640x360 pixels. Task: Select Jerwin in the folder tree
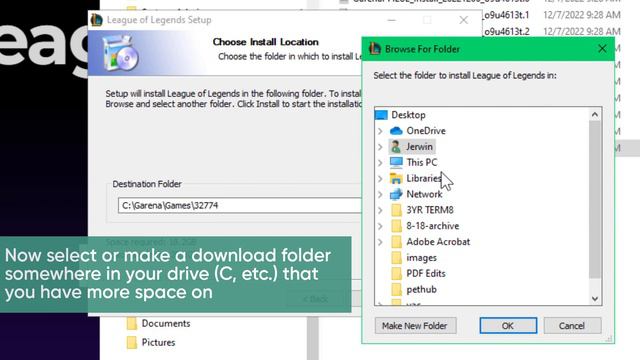(x=419, y=147)
